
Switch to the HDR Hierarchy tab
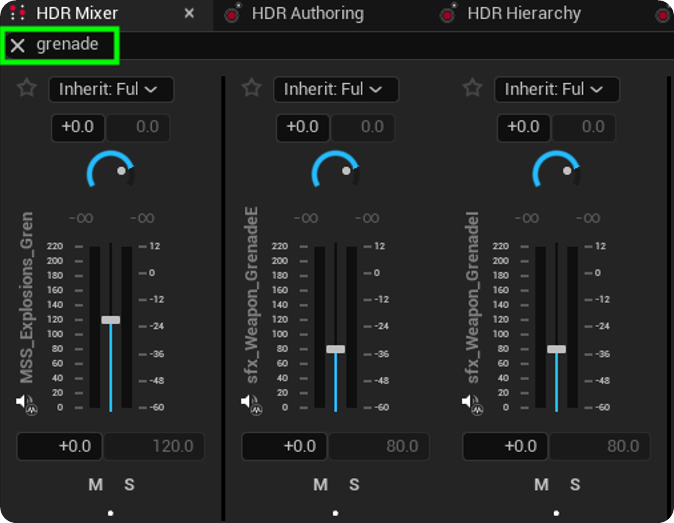click(x=524, y=13)
